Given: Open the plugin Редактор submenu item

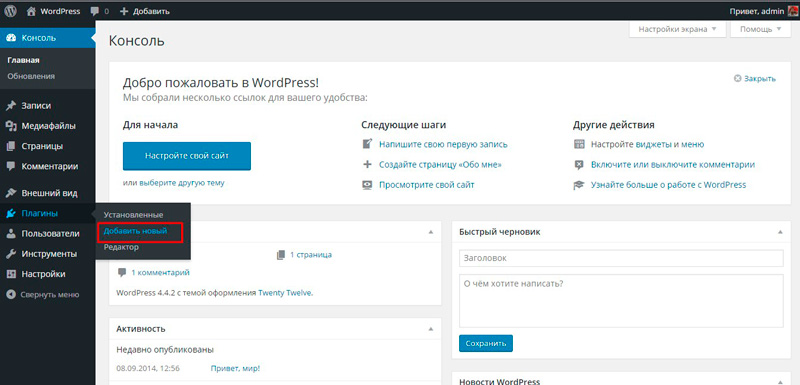Looking at the screenshot, I should pos(121,247).
